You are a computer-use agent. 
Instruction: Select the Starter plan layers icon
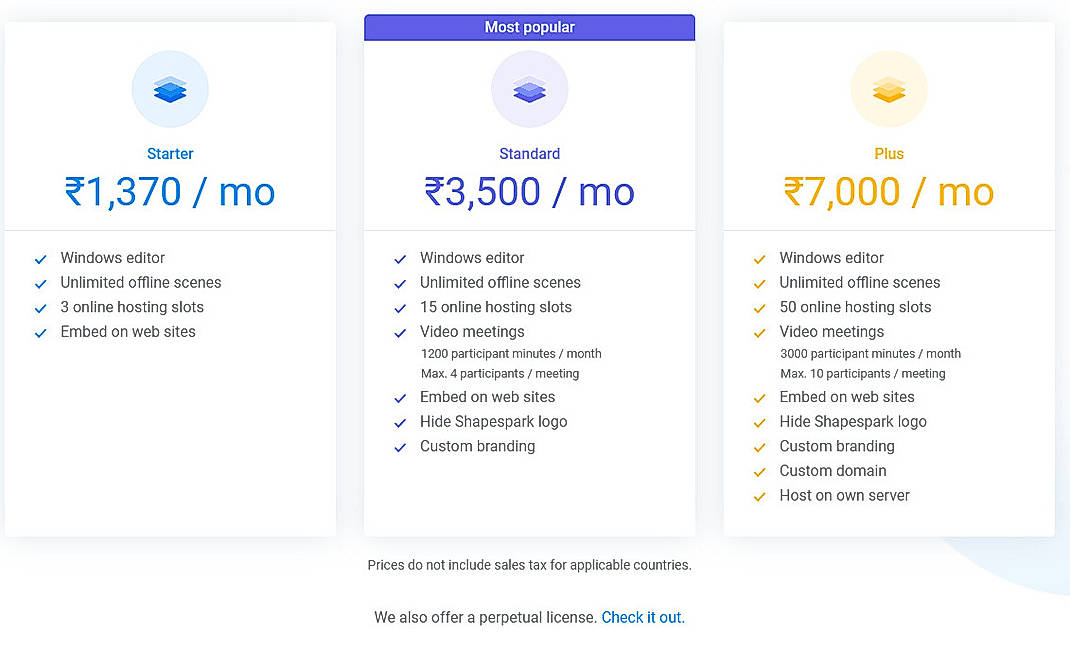170,89
